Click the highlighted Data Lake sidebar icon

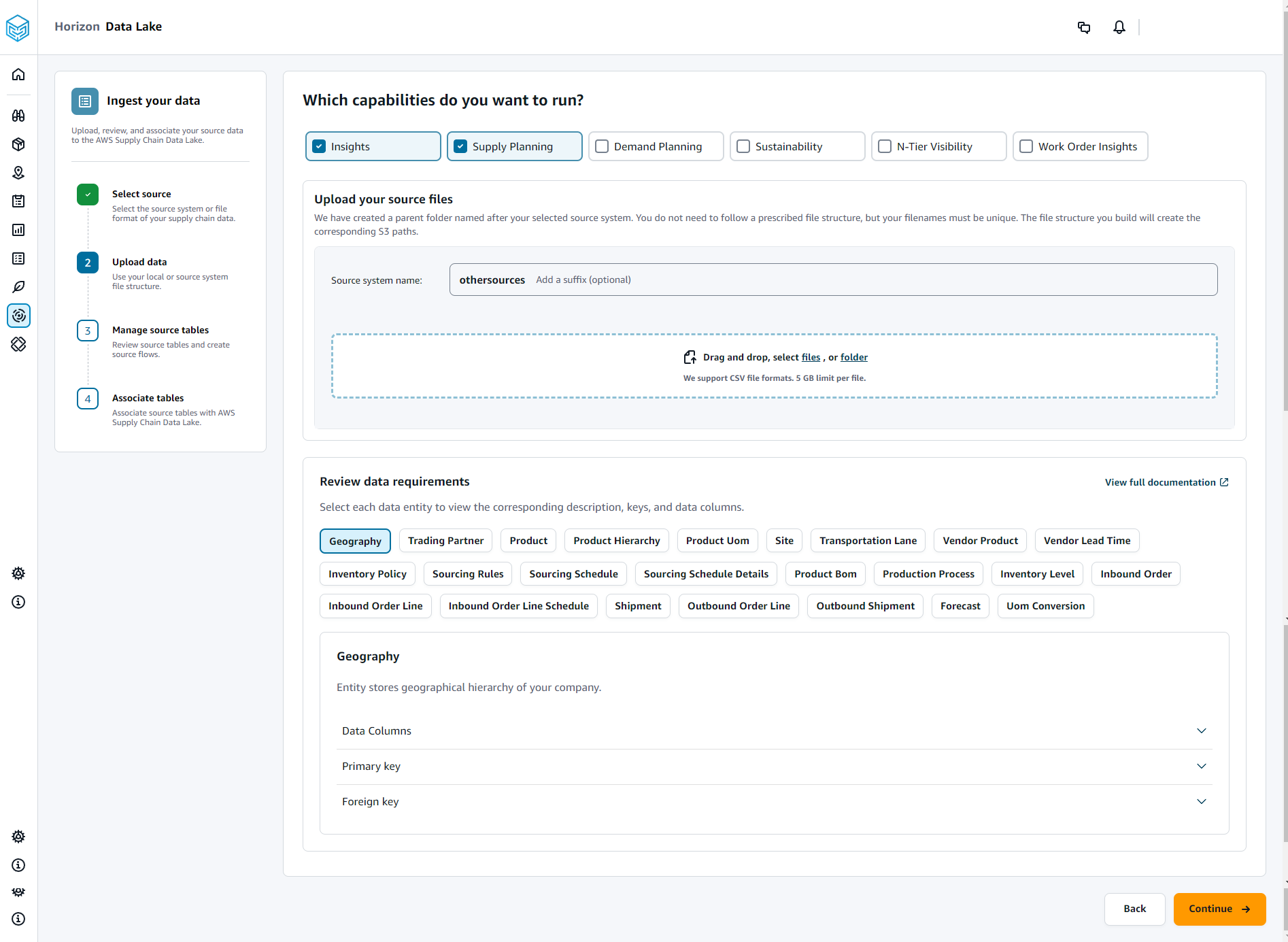(x=18, y=316)
